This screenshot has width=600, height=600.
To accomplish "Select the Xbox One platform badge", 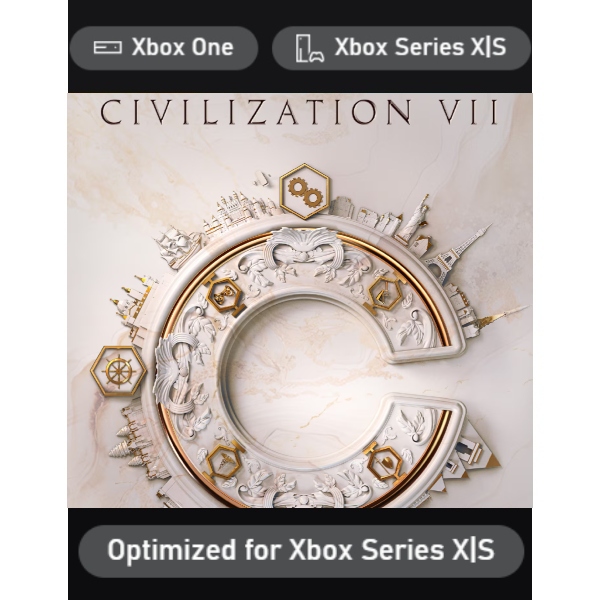I will tap(164, 48).
